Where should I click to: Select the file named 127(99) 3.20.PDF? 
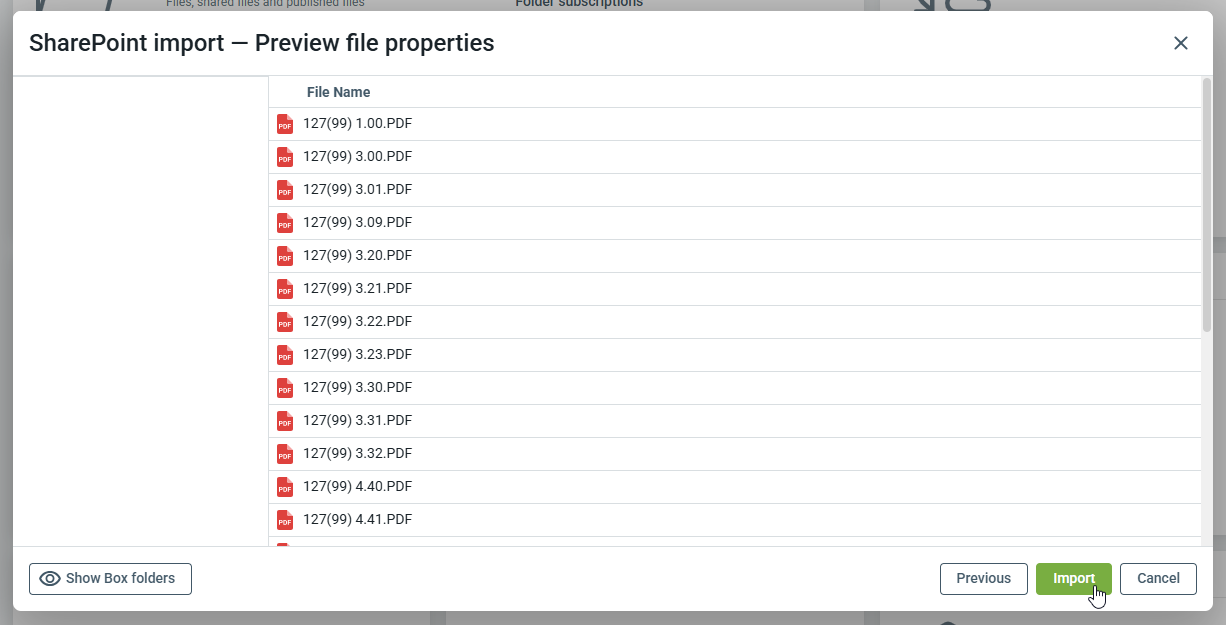357,256
